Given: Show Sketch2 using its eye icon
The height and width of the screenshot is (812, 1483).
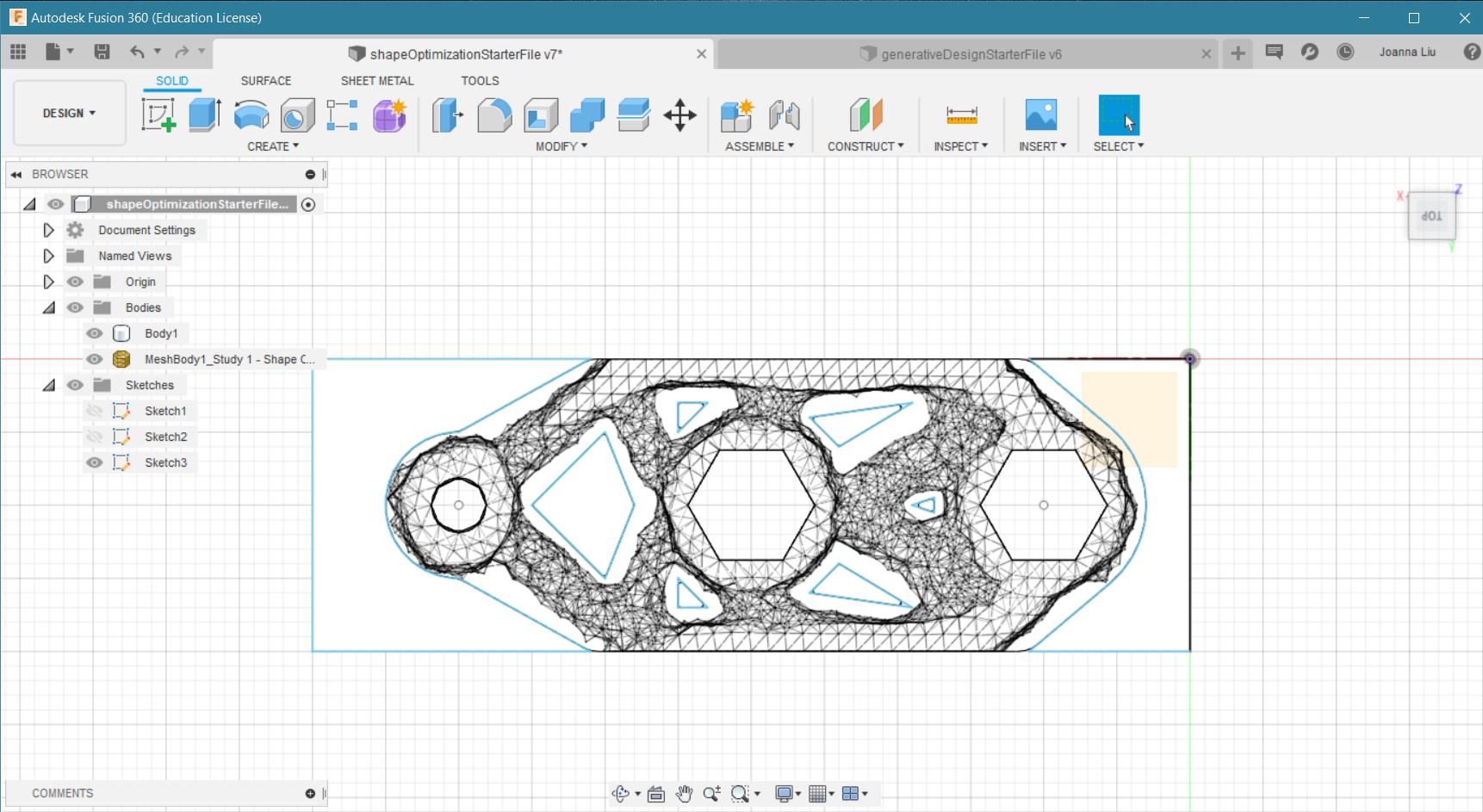Looking at the screenshot, I should coord(95,437).
